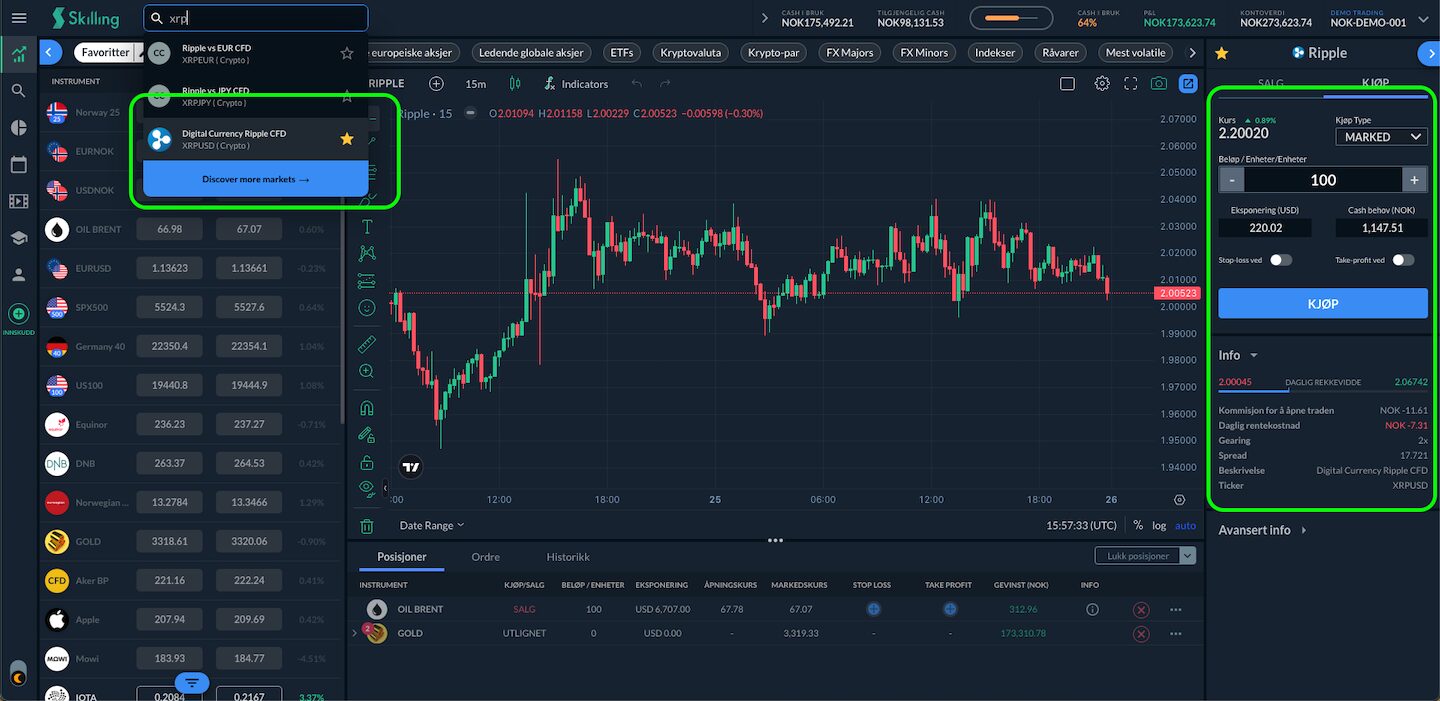
Task: Increase amount with plus button
Action: [x=1414, y=180]
